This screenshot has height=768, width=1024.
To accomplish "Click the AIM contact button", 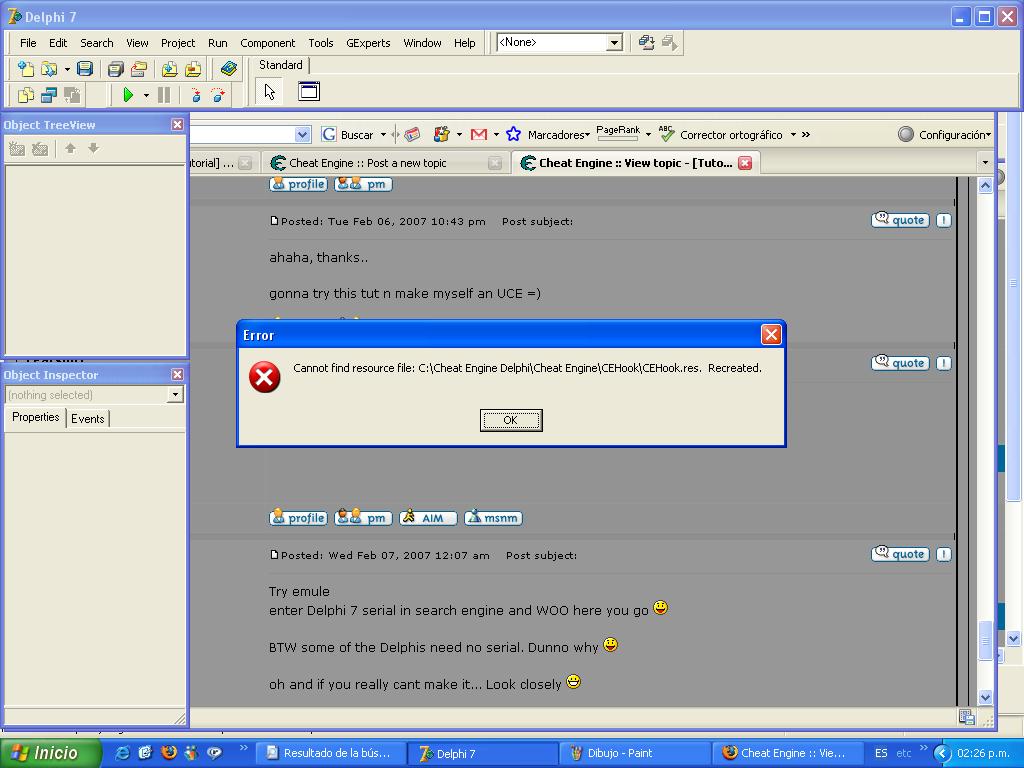I will click(428, 518).
